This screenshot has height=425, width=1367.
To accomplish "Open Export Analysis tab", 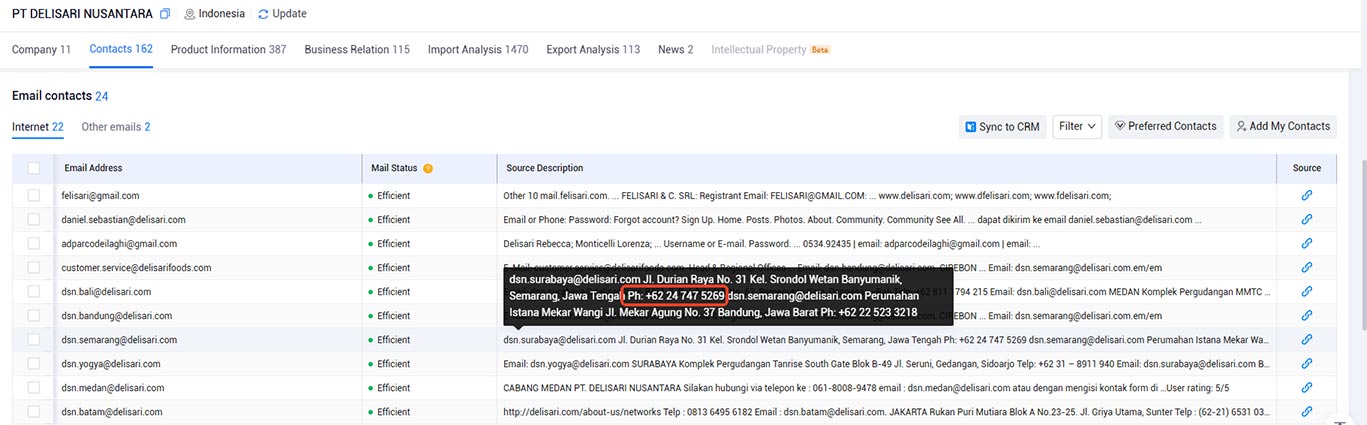I will (593, 49).
